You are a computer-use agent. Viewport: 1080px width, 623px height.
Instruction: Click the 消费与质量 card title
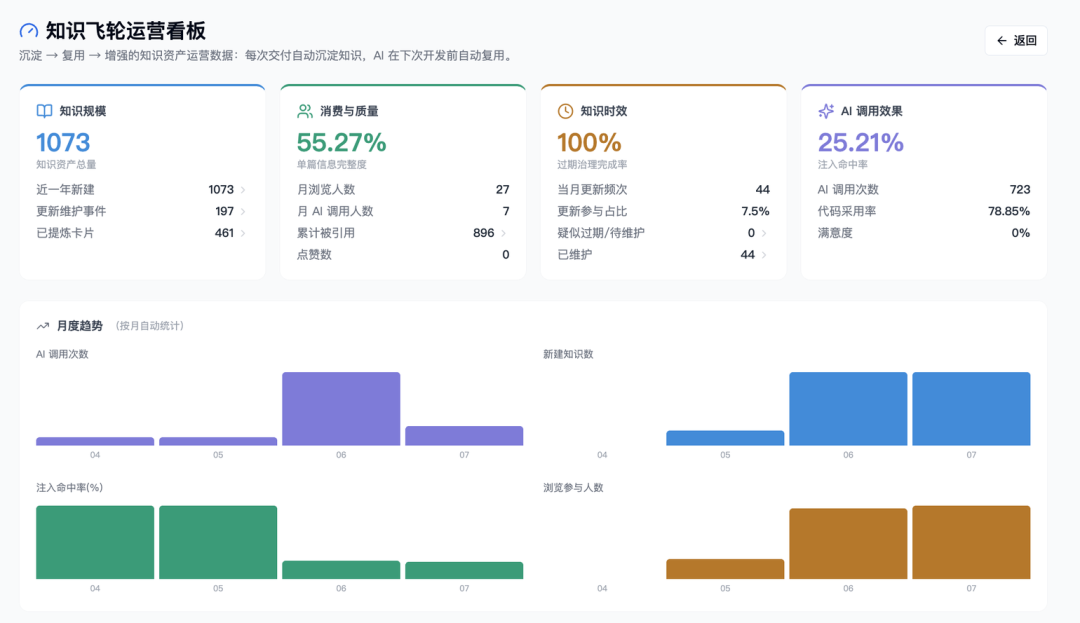point(349,111)
